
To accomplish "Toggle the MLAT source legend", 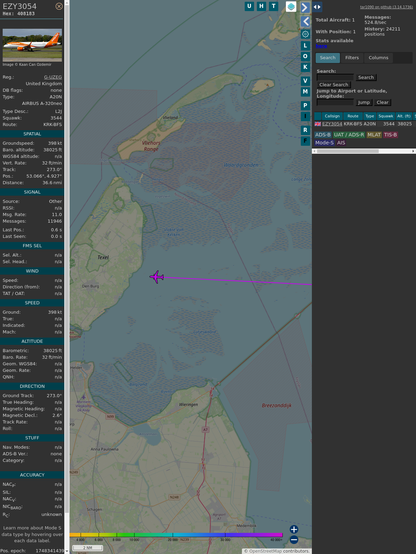I will click(374, 135).
